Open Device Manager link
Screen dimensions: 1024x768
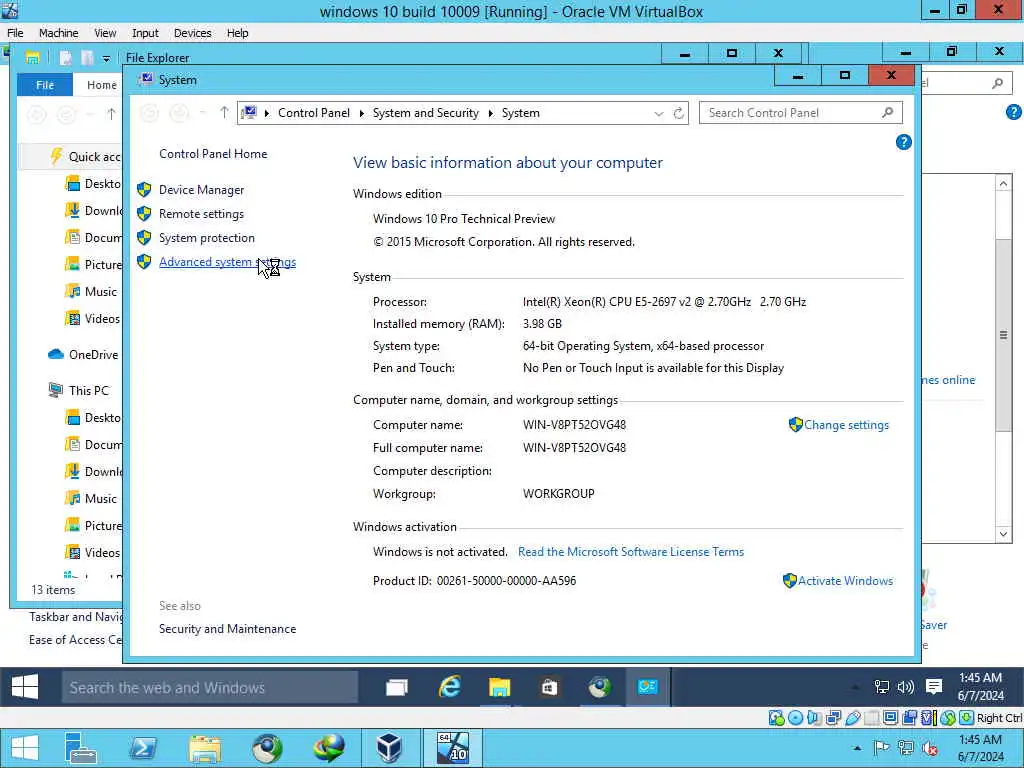coord(201,190)
